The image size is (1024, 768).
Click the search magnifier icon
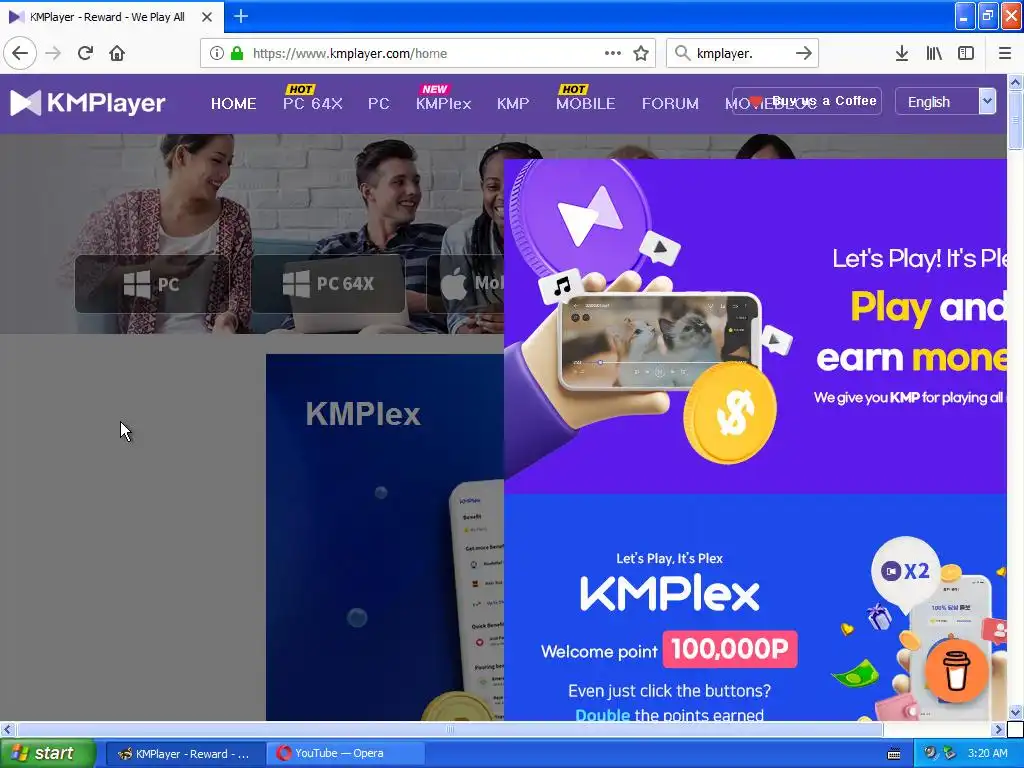pos(682,53)
